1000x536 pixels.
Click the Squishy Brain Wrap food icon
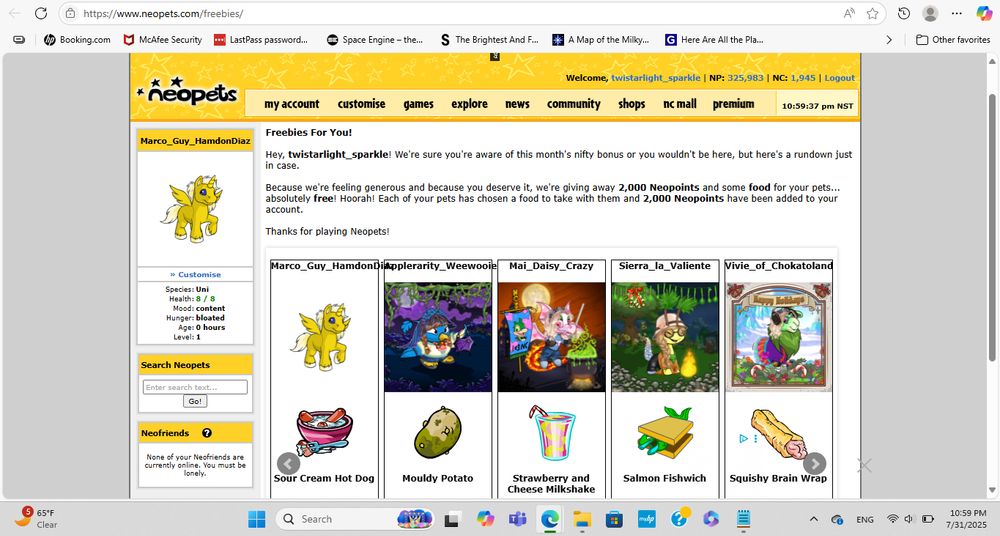coord(779,434)
